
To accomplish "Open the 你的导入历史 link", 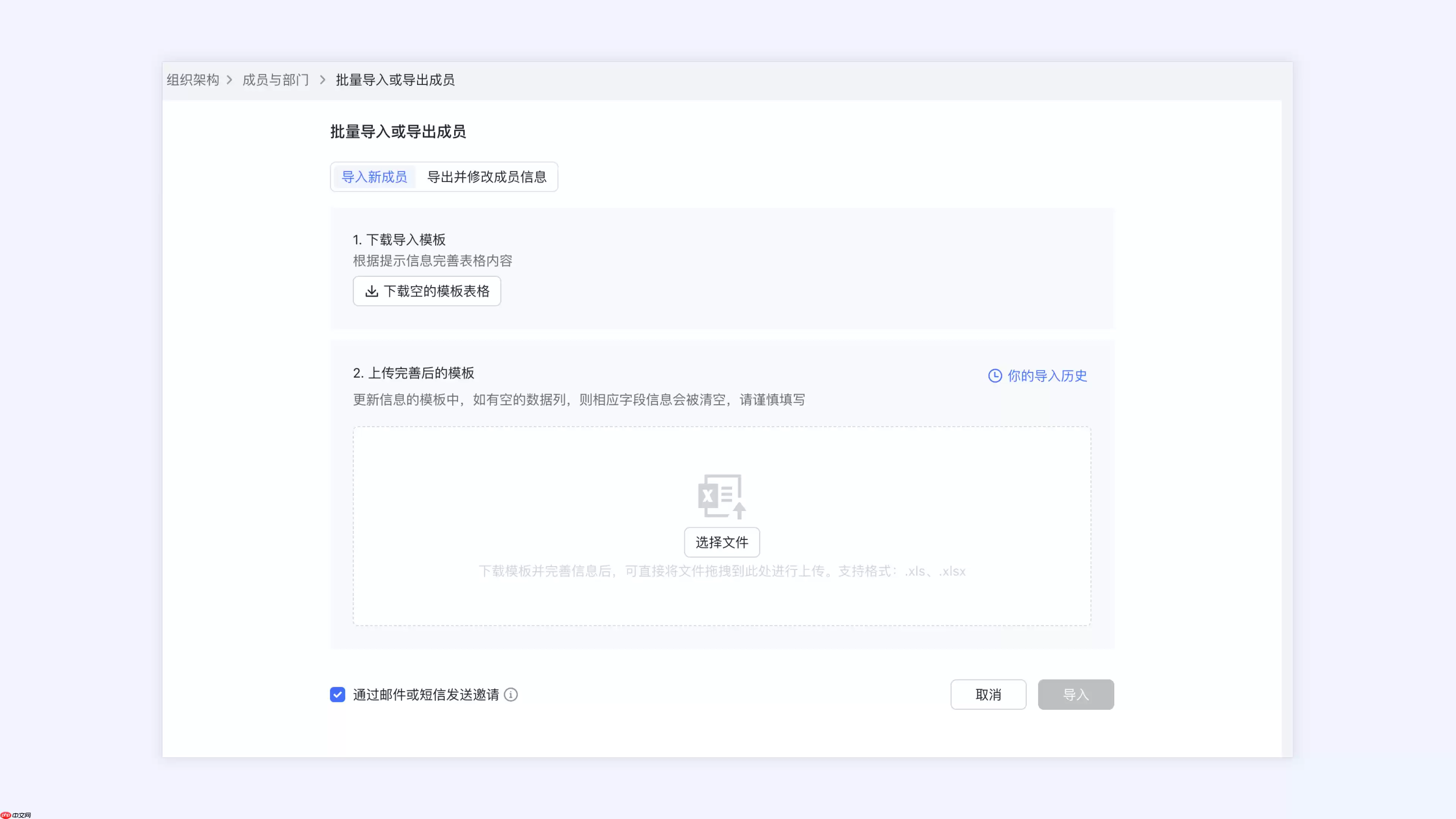I will point(1047,376).
